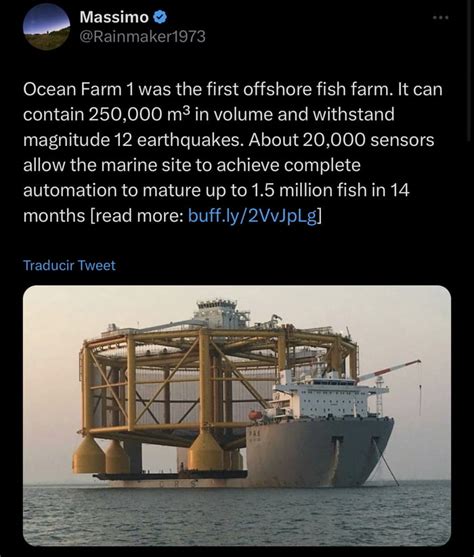Open the @Rainmaker1973 handle
Image resolution: width=474 pixels, height=557 pixels.
point(142,36)
